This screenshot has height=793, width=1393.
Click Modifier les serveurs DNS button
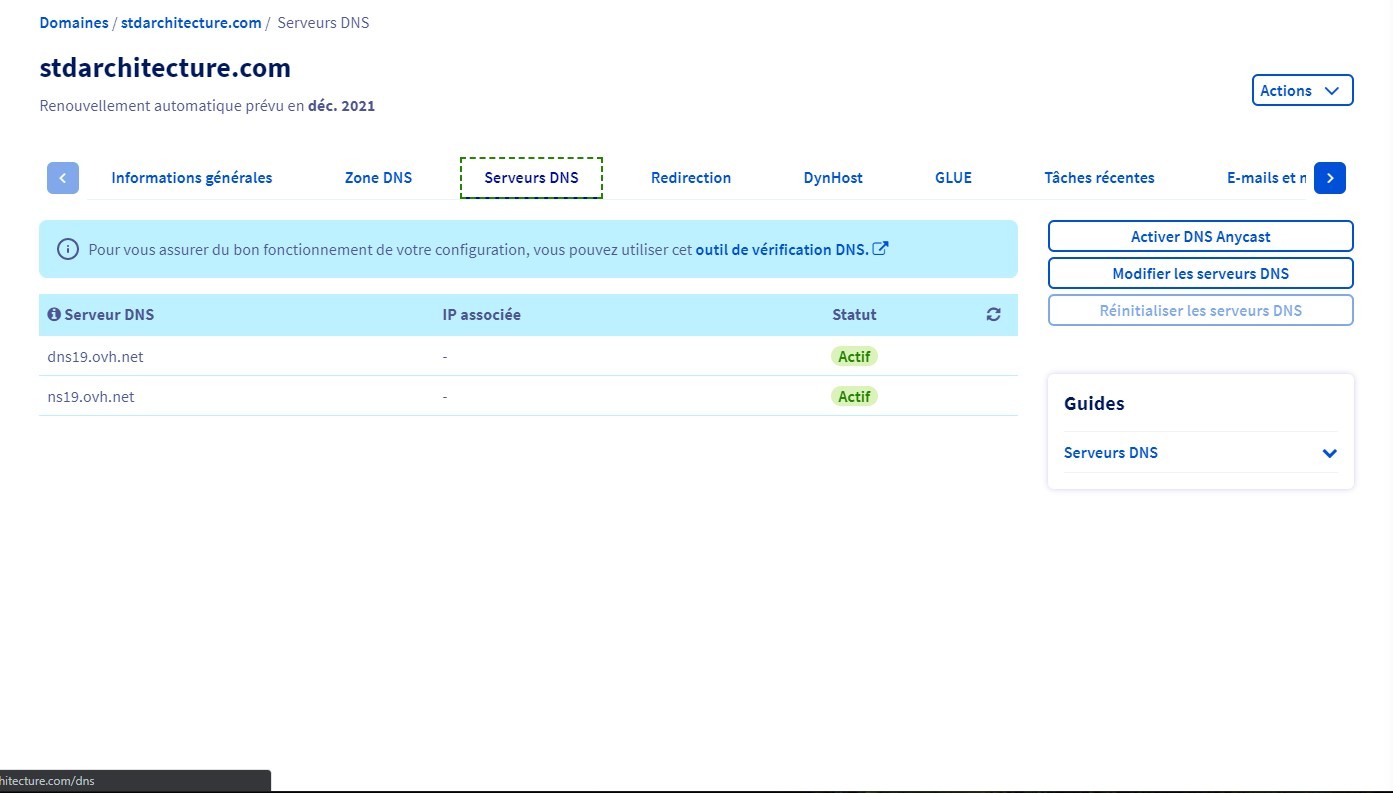click(1200, 273)
